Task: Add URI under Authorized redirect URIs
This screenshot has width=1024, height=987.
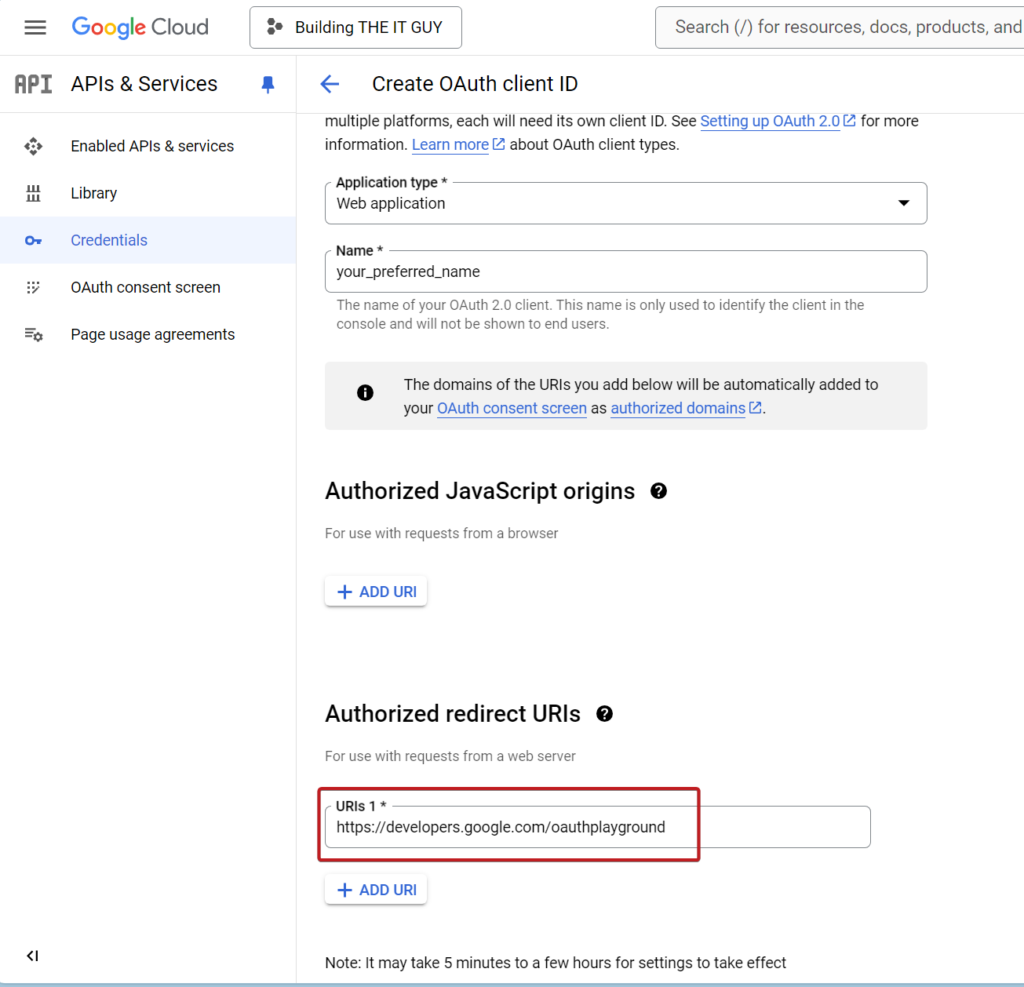Action: (x=376, y=890)
